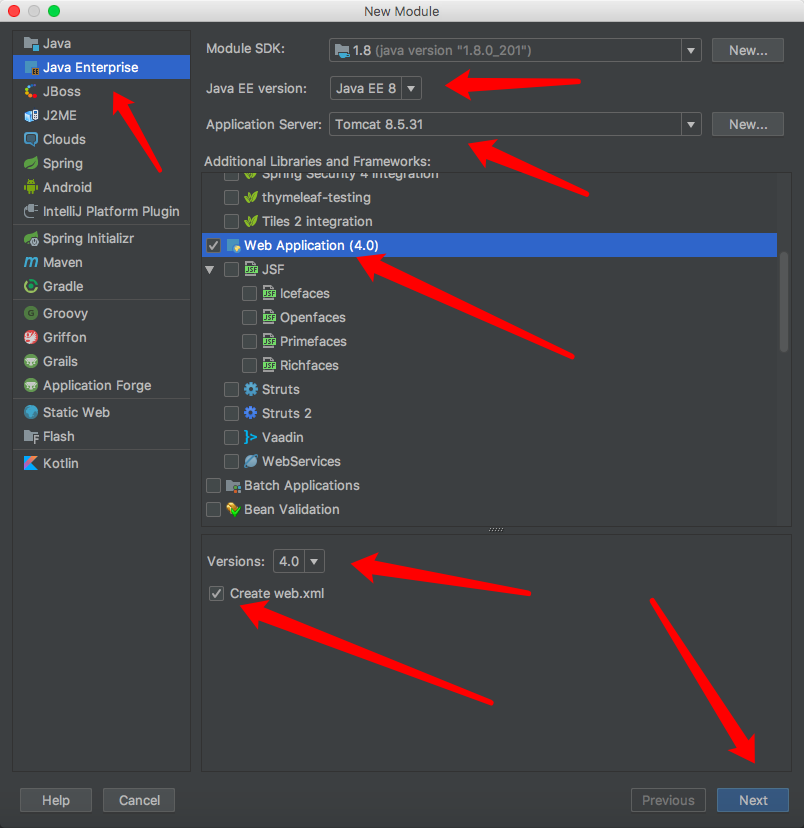
Task: Click the Android robot icon
Action: tap(31, 187)
